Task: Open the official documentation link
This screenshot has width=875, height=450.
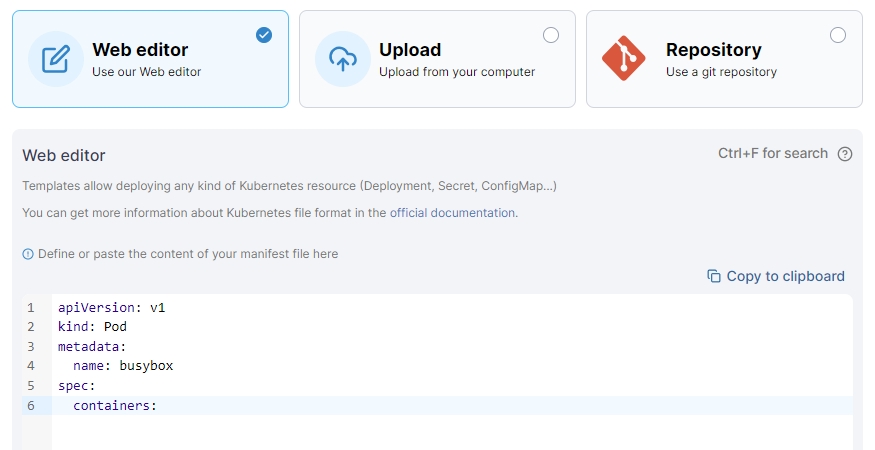Action: (452, 213)
